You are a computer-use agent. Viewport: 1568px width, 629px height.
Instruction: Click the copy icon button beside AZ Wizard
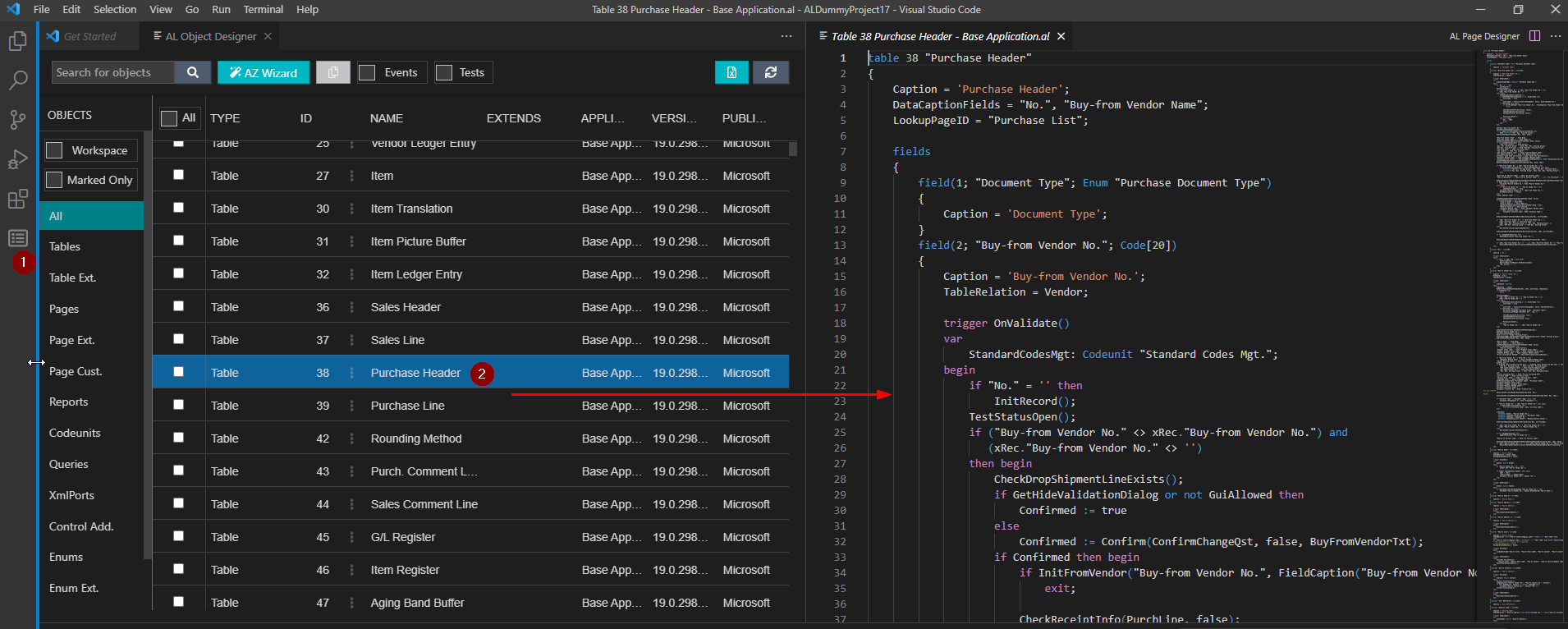[x=333, y=72]
